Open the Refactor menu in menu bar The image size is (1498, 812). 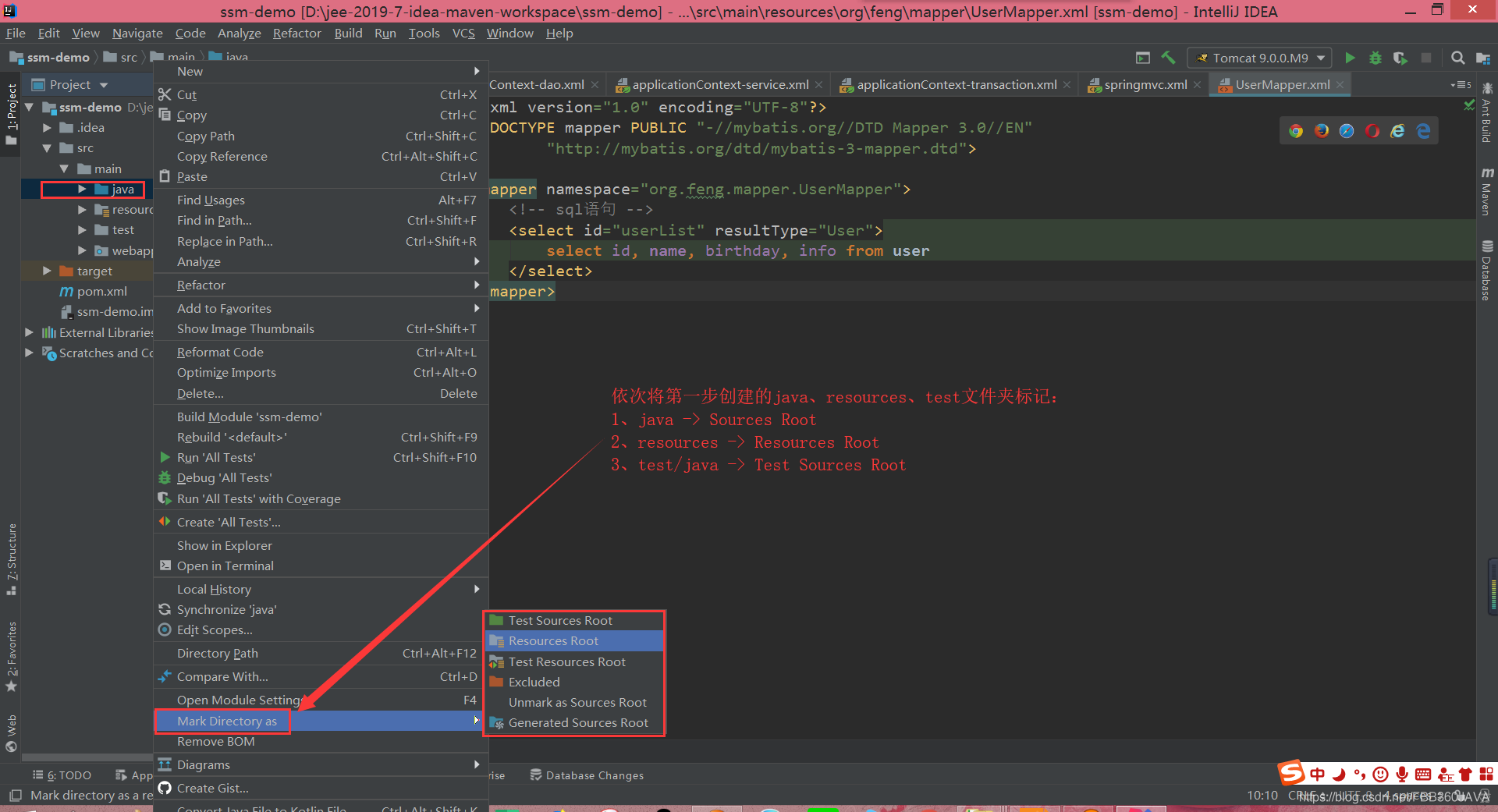tap(296, 33)
